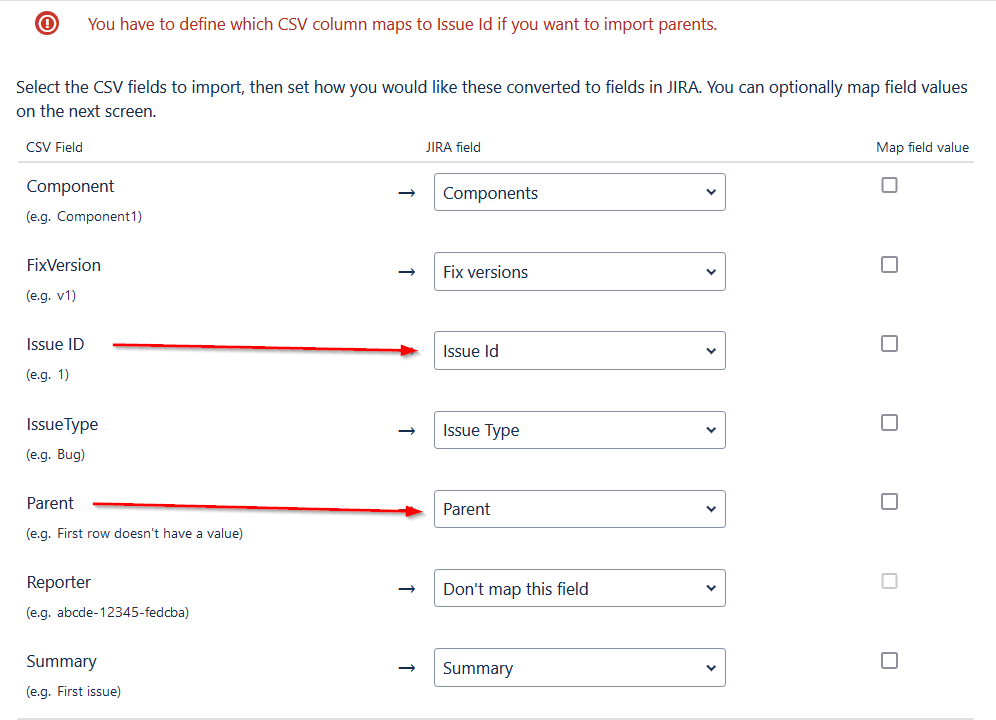Open the Issue Id mapping dropdown
This screenshot has height=720, width=996.
pyautogui.click(x=579, y=350)
